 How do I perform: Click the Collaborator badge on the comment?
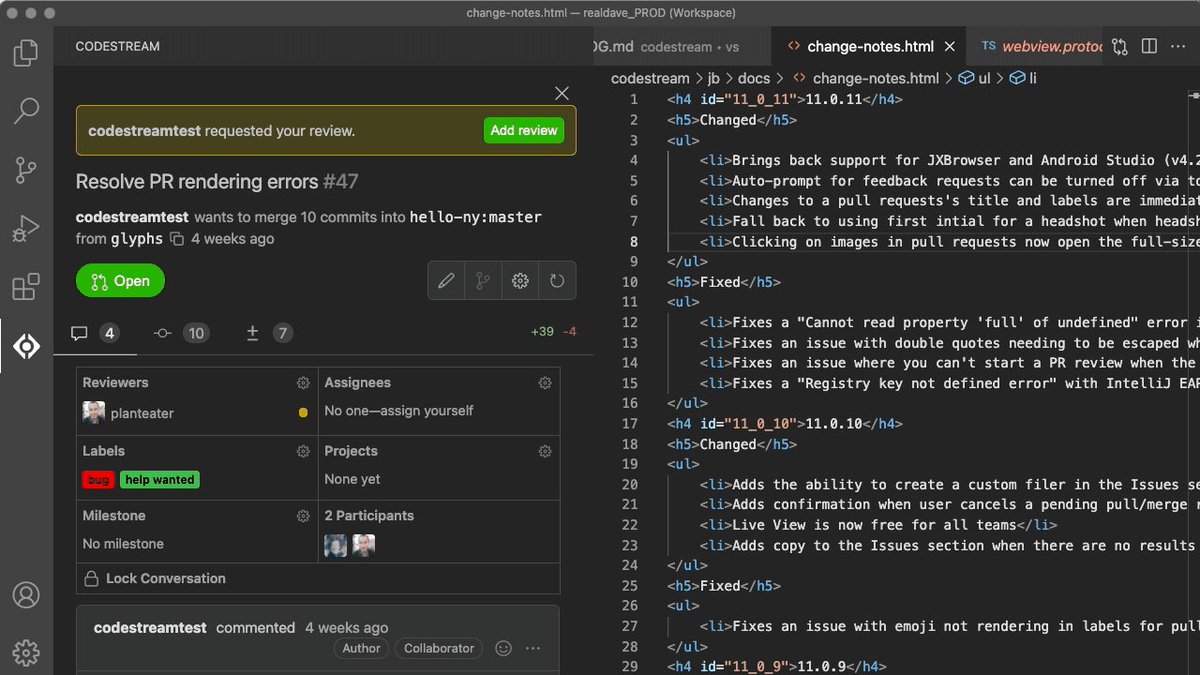tap(439, 648)
